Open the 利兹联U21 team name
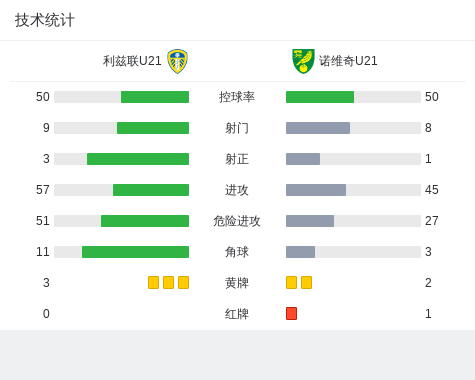This screenshot has width=475, height=380. (132, 61)
